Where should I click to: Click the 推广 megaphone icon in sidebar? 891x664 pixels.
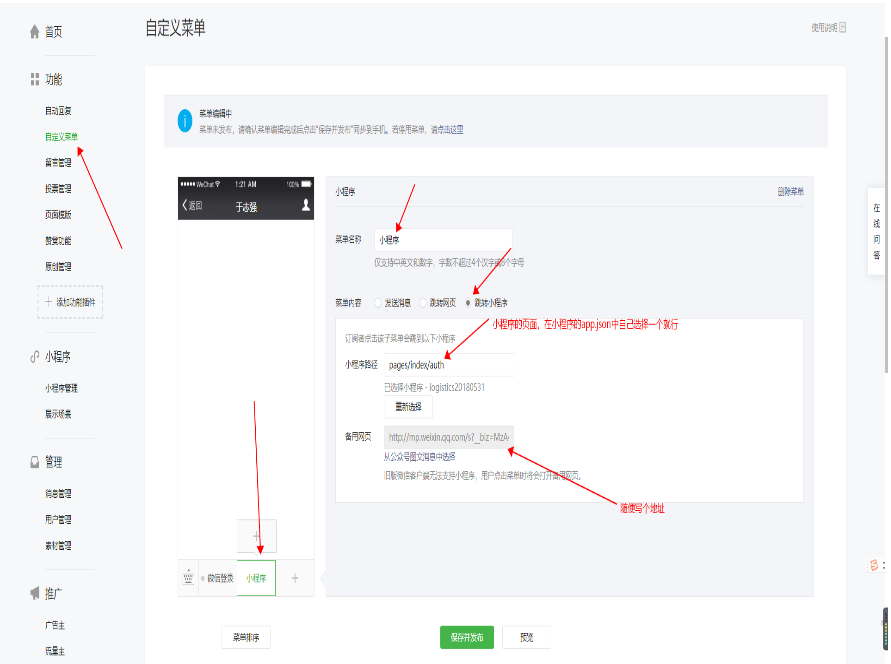(35, 594)
